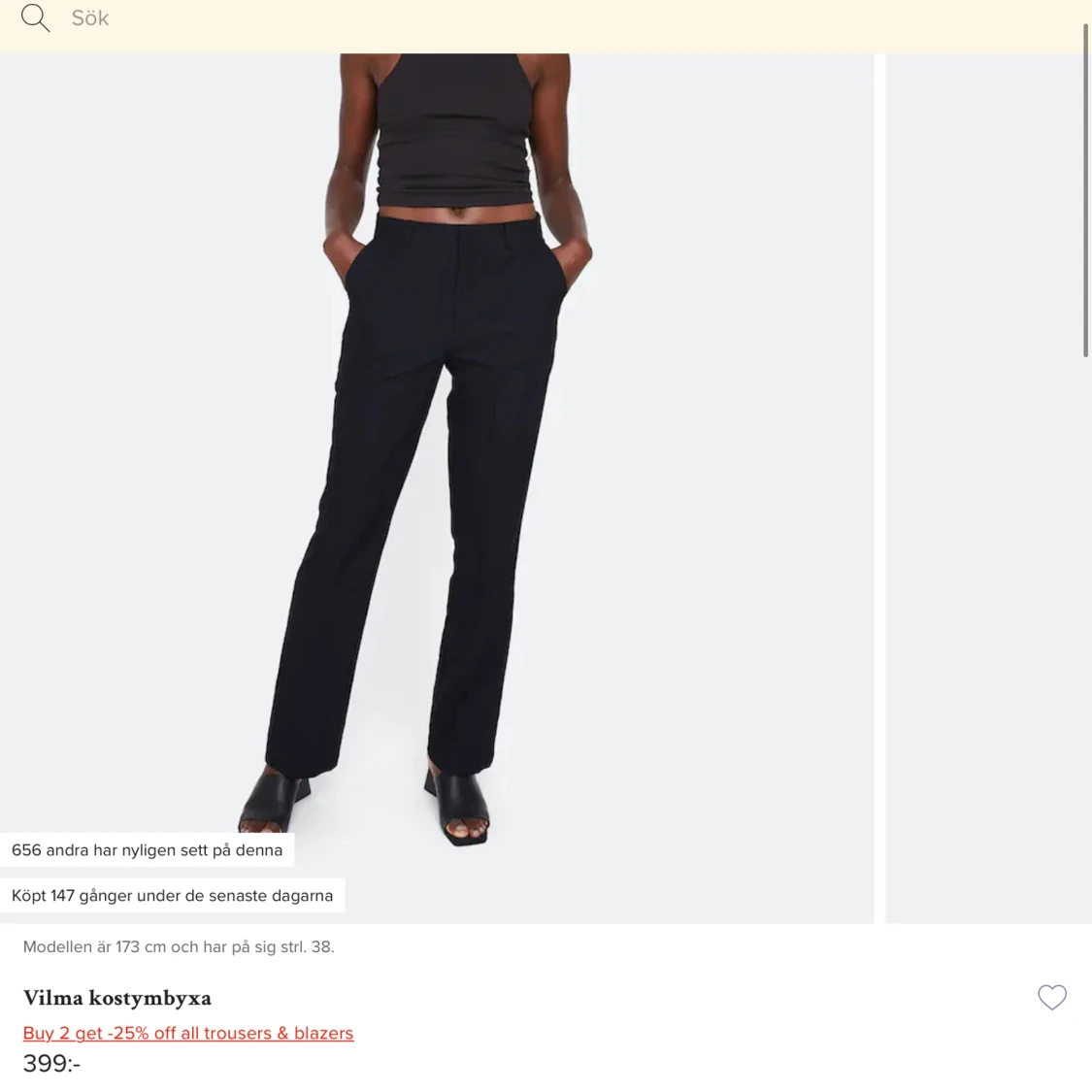The height and width of the screenshot is (1092, 1092).
Task: Click scrollbar track below the thumb
Action: click(1085, 696)
